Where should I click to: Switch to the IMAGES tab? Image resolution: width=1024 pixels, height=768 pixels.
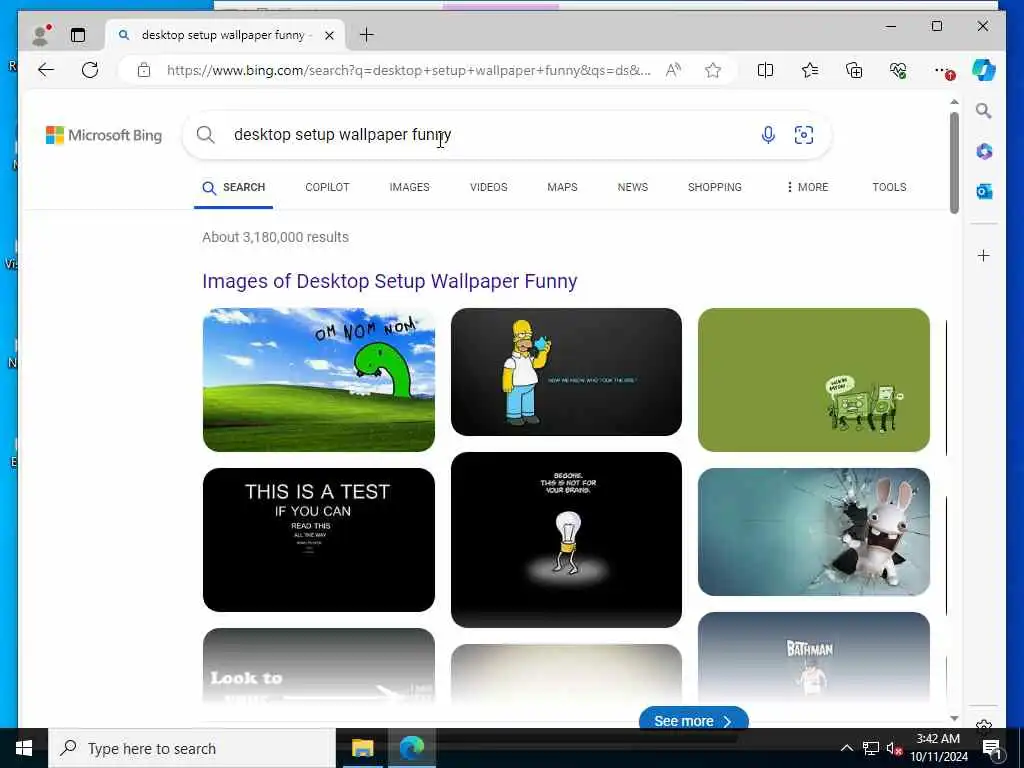pyautogui.click(x=409, y=187)
